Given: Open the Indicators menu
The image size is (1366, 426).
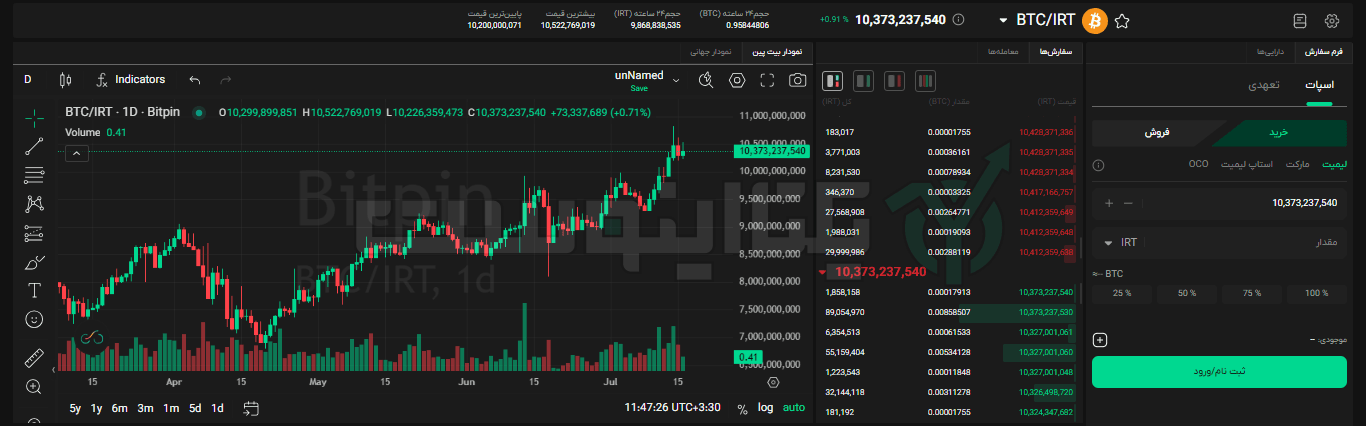Looking at the screenshot, I should pos(130,80).
